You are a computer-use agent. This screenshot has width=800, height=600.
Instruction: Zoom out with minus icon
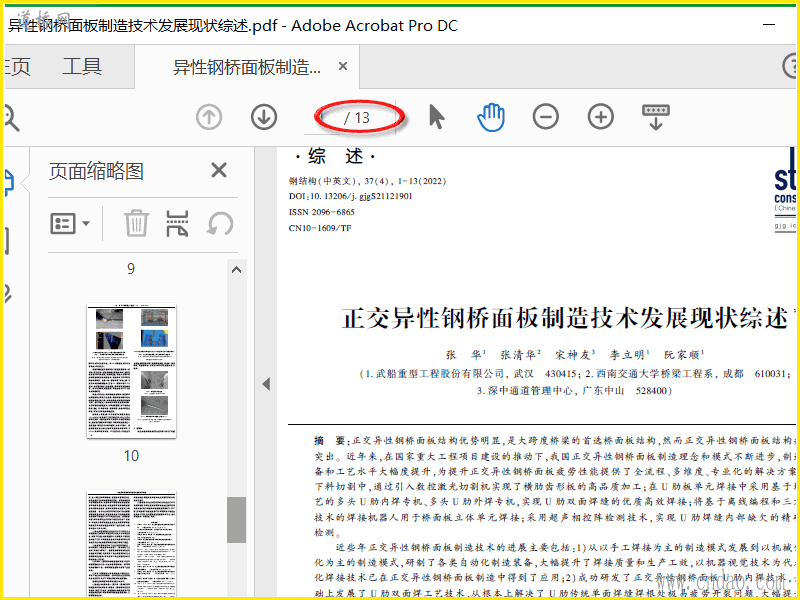point(546,117)
